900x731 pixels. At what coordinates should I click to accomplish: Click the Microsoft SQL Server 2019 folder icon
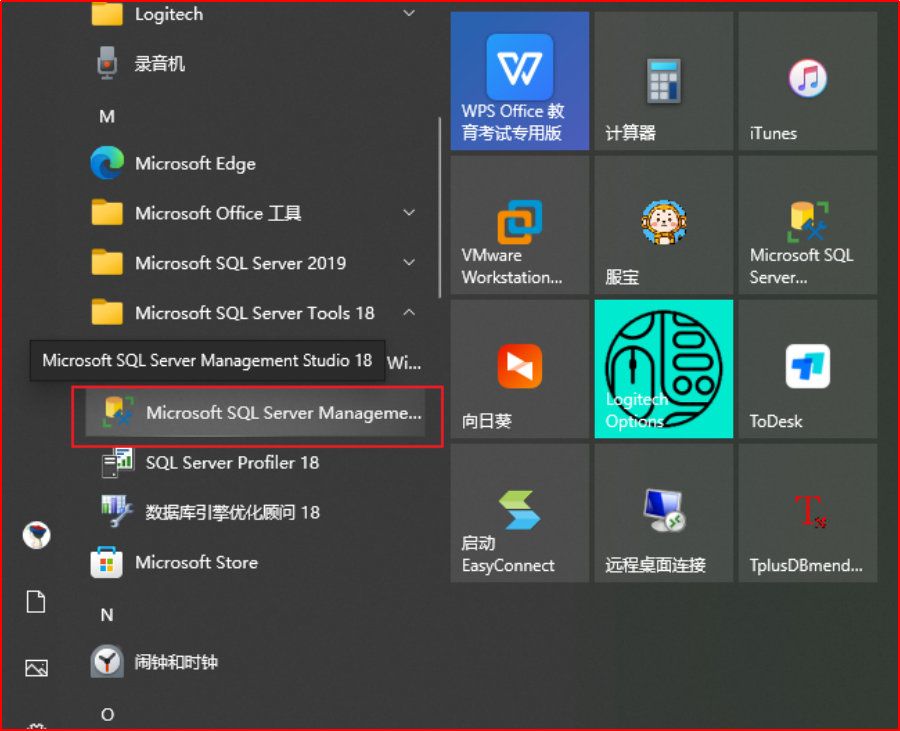point(107,263)
